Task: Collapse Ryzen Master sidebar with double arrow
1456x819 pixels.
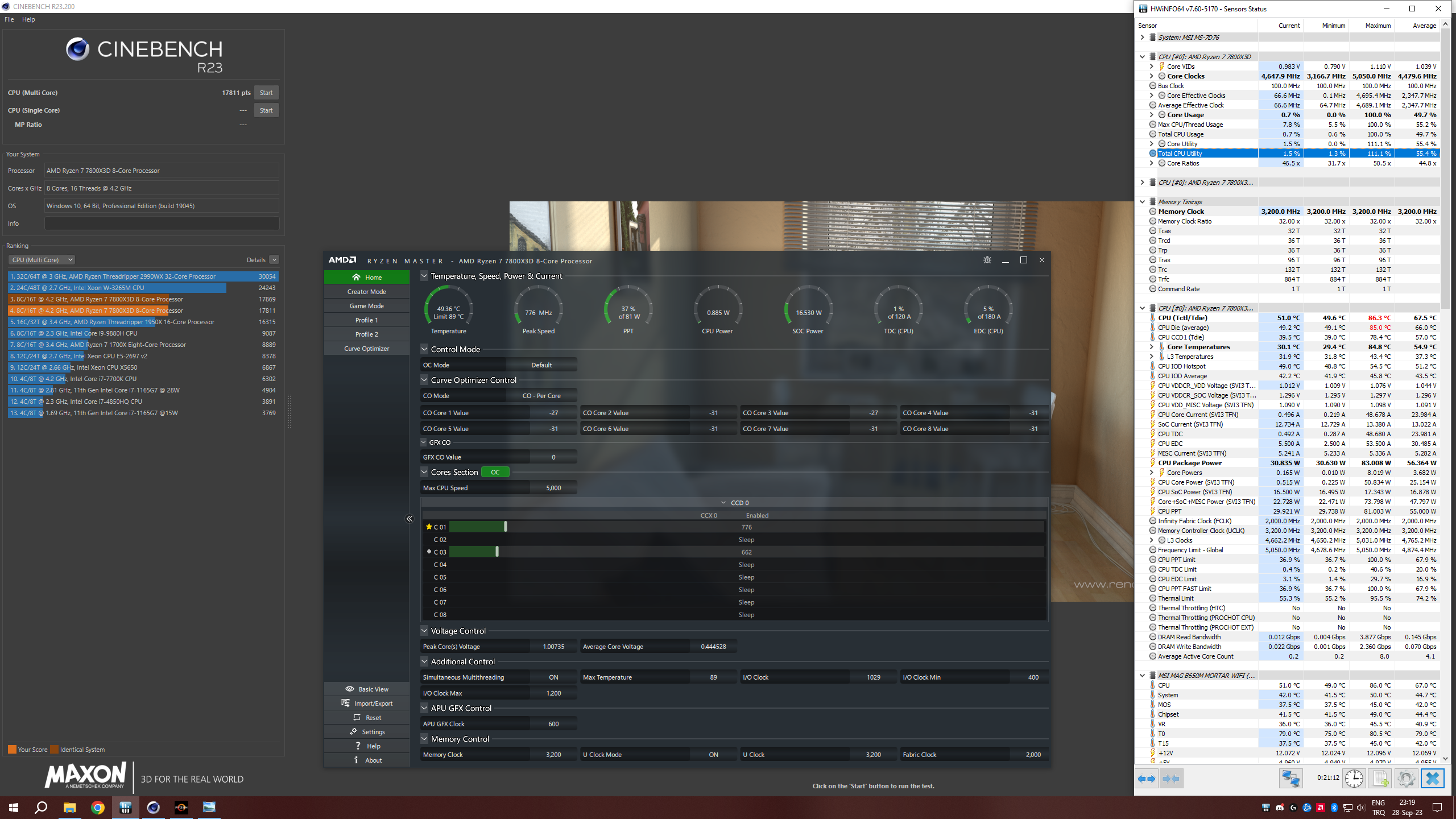Action: click(409, 519)
